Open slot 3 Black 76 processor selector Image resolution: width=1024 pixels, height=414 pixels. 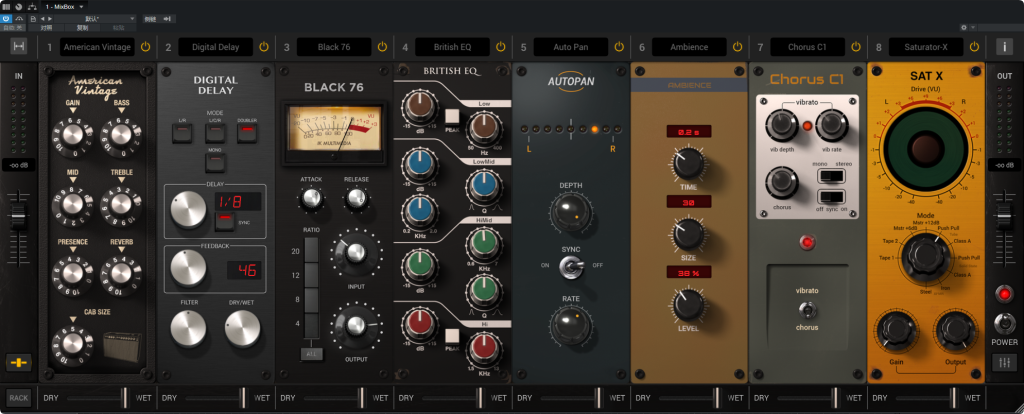pos(334,47)
